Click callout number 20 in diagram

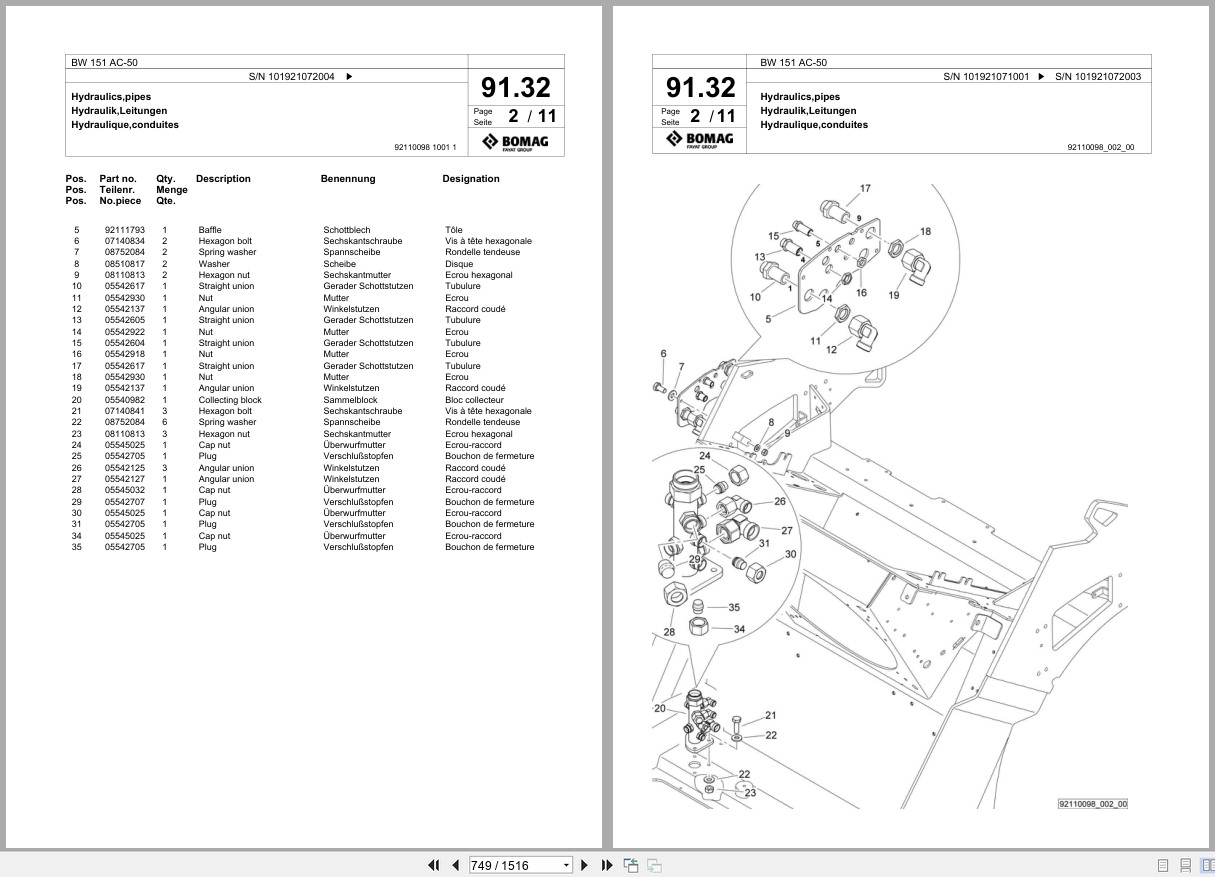coord(660,709)
